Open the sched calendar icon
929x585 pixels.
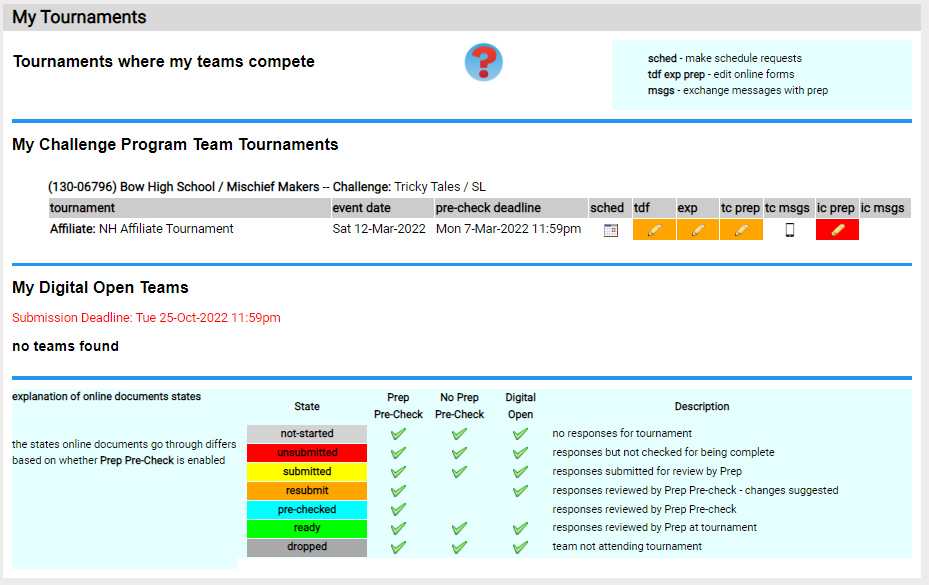coord(610,231)
